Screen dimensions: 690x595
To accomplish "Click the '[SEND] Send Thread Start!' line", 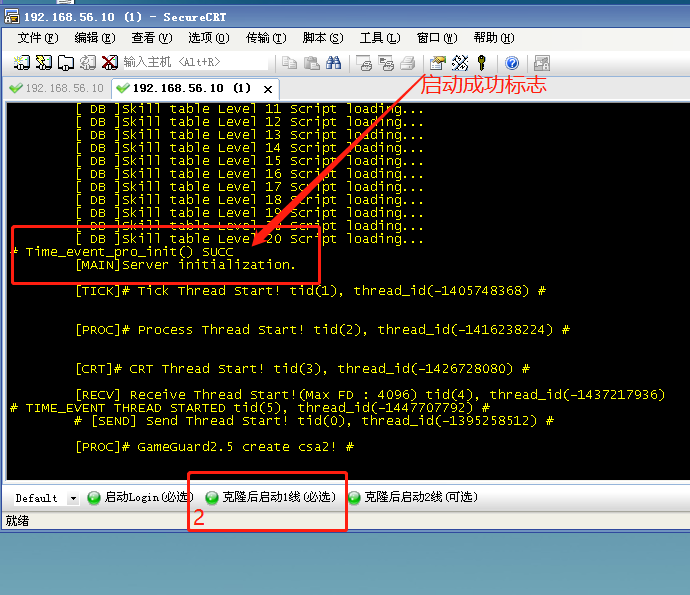I will (x=314, y=421).
